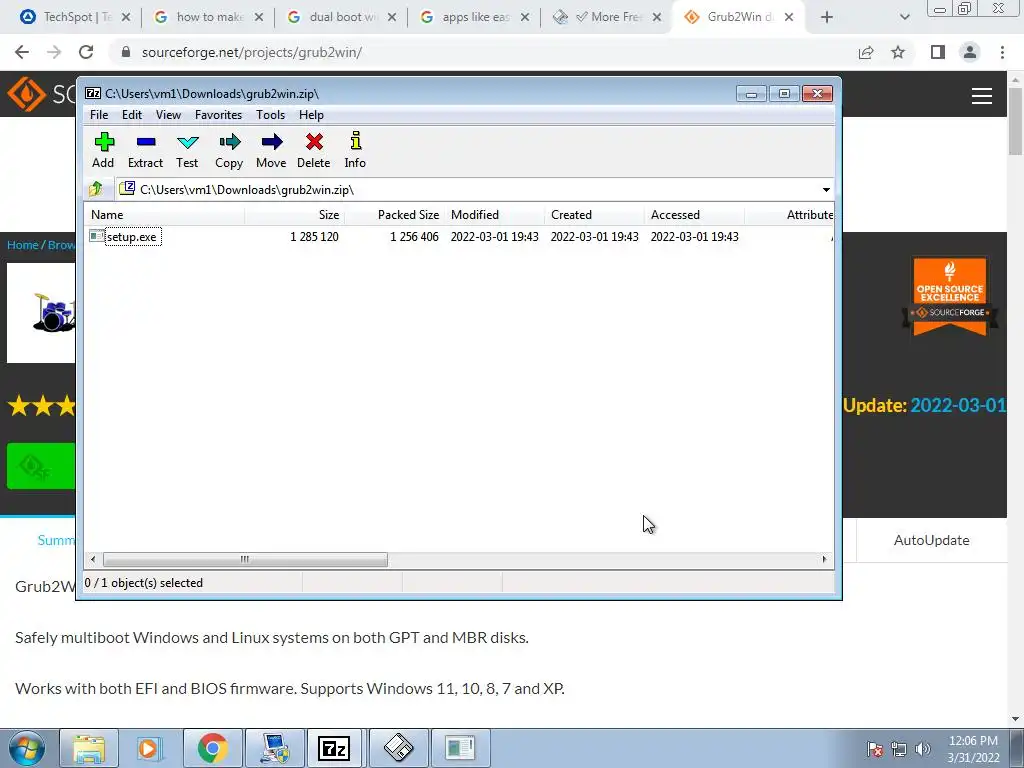Viewport: 1024px width, 768px height.
Task: Open the File menu in 7-Zip
Action: pyautogui.click(x=99, y=115)
